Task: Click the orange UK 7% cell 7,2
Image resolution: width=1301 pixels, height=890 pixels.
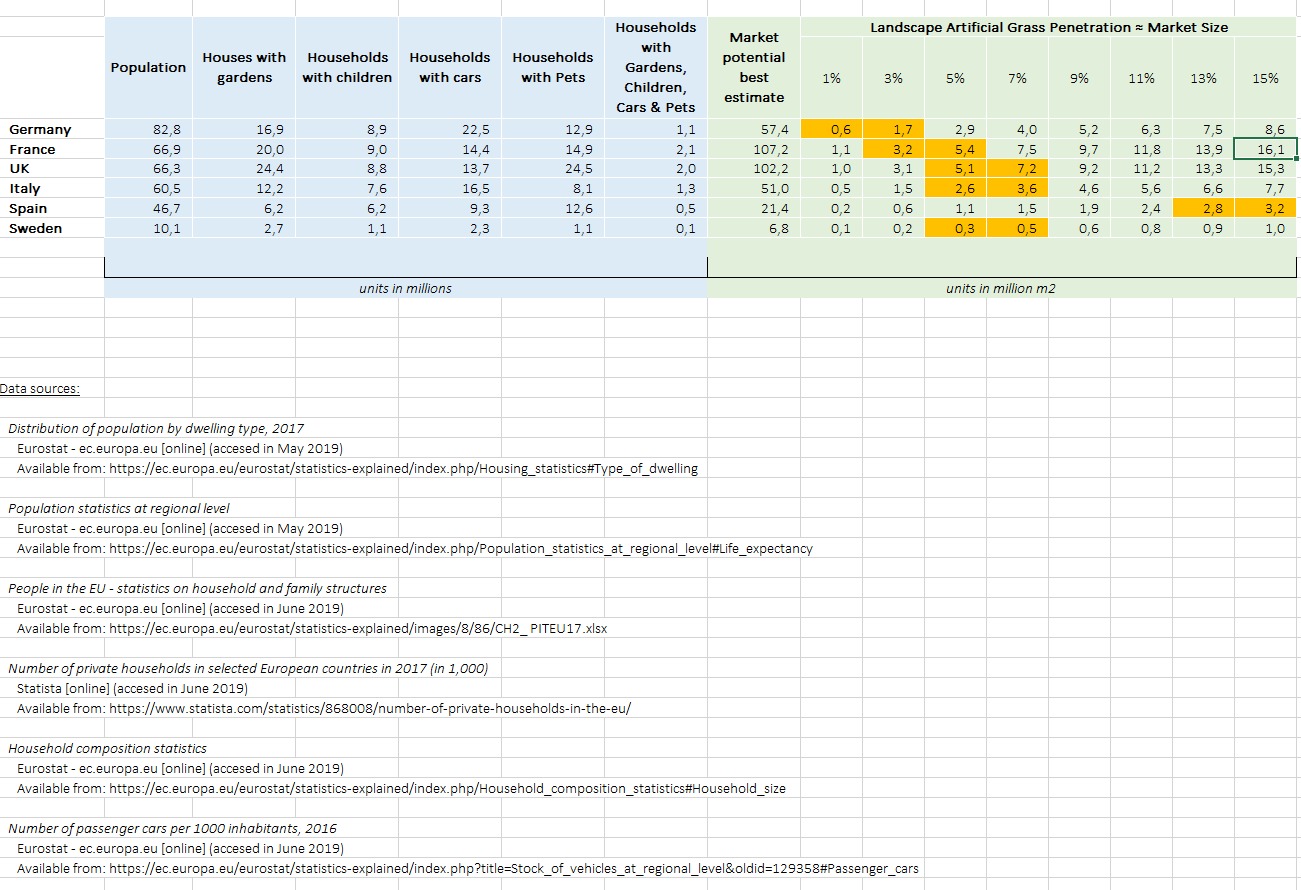Action: [x=1017, y=169]
